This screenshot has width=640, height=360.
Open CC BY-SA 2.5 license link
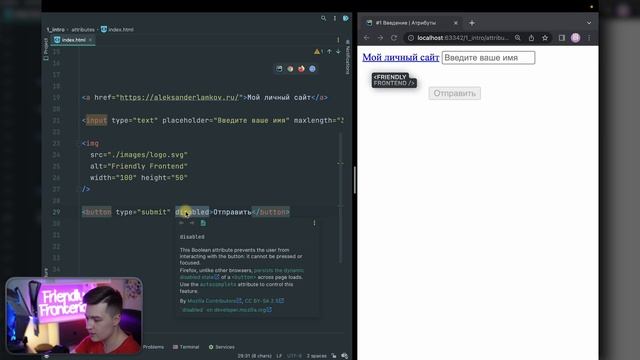(x=264, y=301)
